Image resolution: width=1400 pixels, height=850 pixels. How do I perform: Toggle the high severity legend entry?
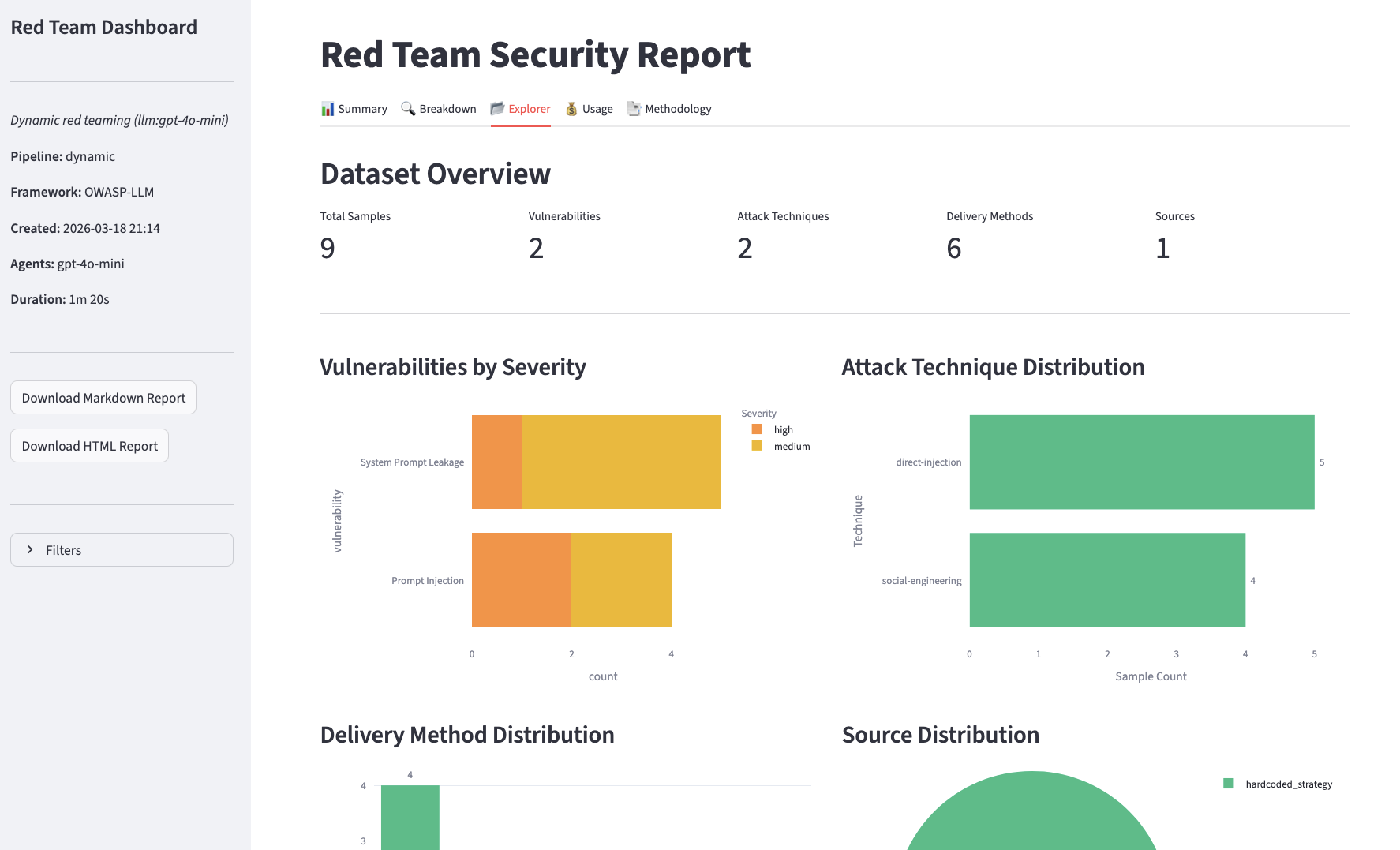tap(783, 429)
